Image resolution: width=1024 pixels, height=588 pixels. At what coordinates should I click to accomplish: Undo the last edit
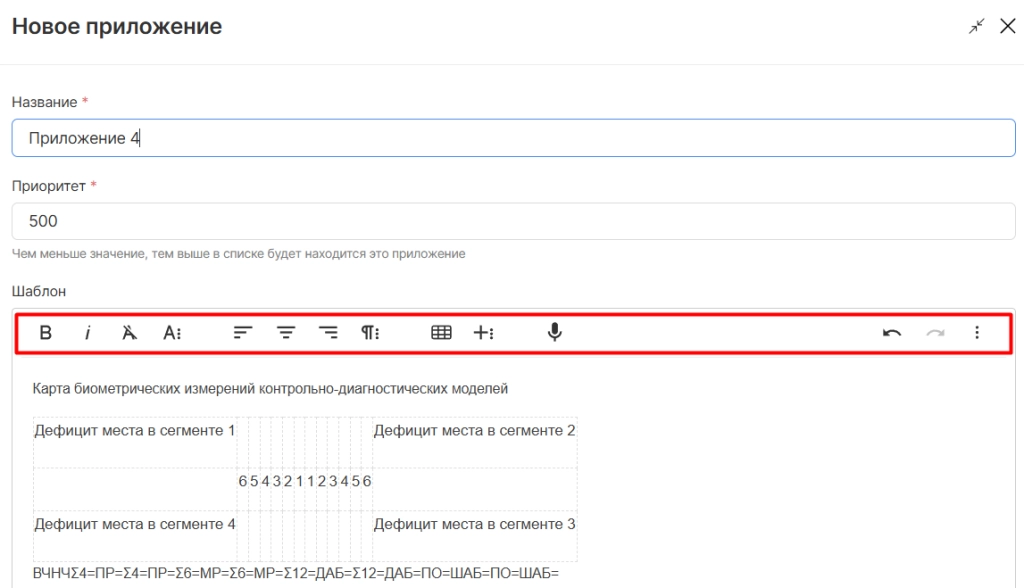click(x=892, y=333)
